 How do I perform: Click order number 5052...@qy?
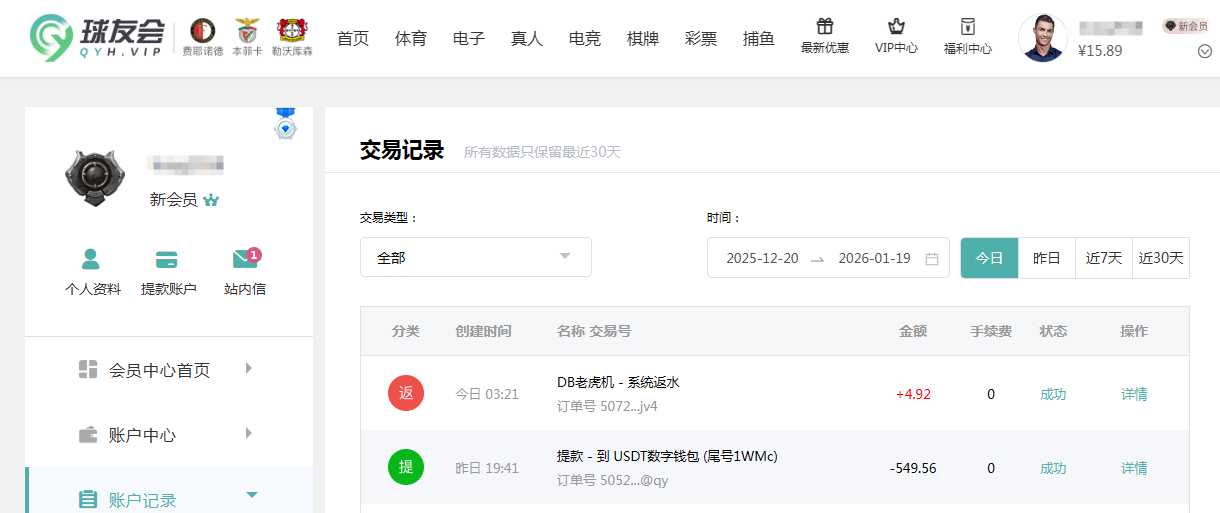[x=612, y=481]
